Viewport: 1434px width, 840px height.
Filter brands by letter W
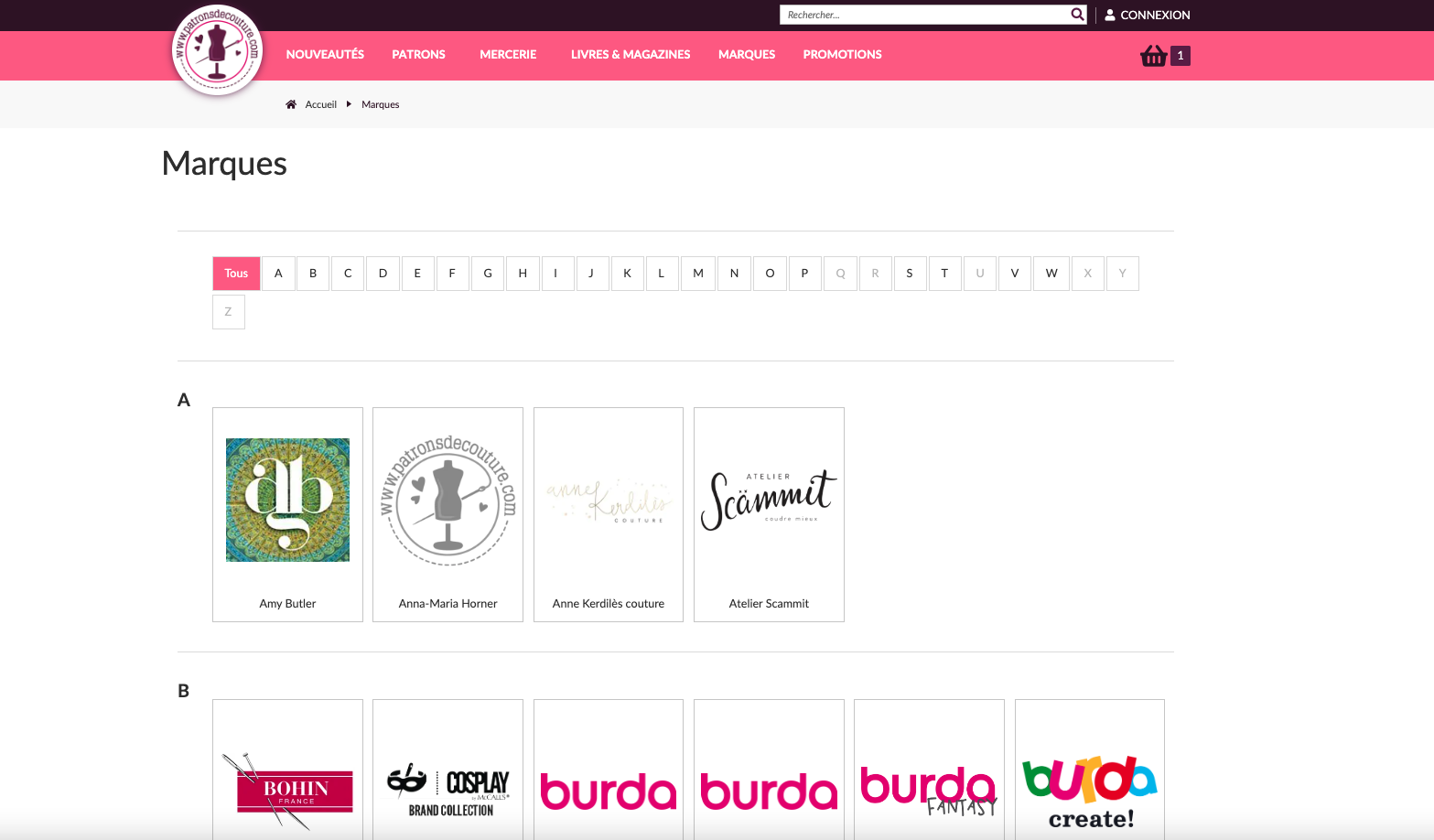(1051, 274)
